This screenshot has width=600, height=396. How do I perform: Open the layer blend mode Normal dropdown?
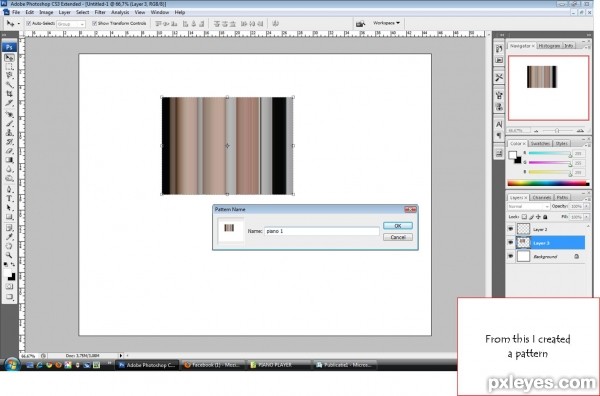[528, 206]
